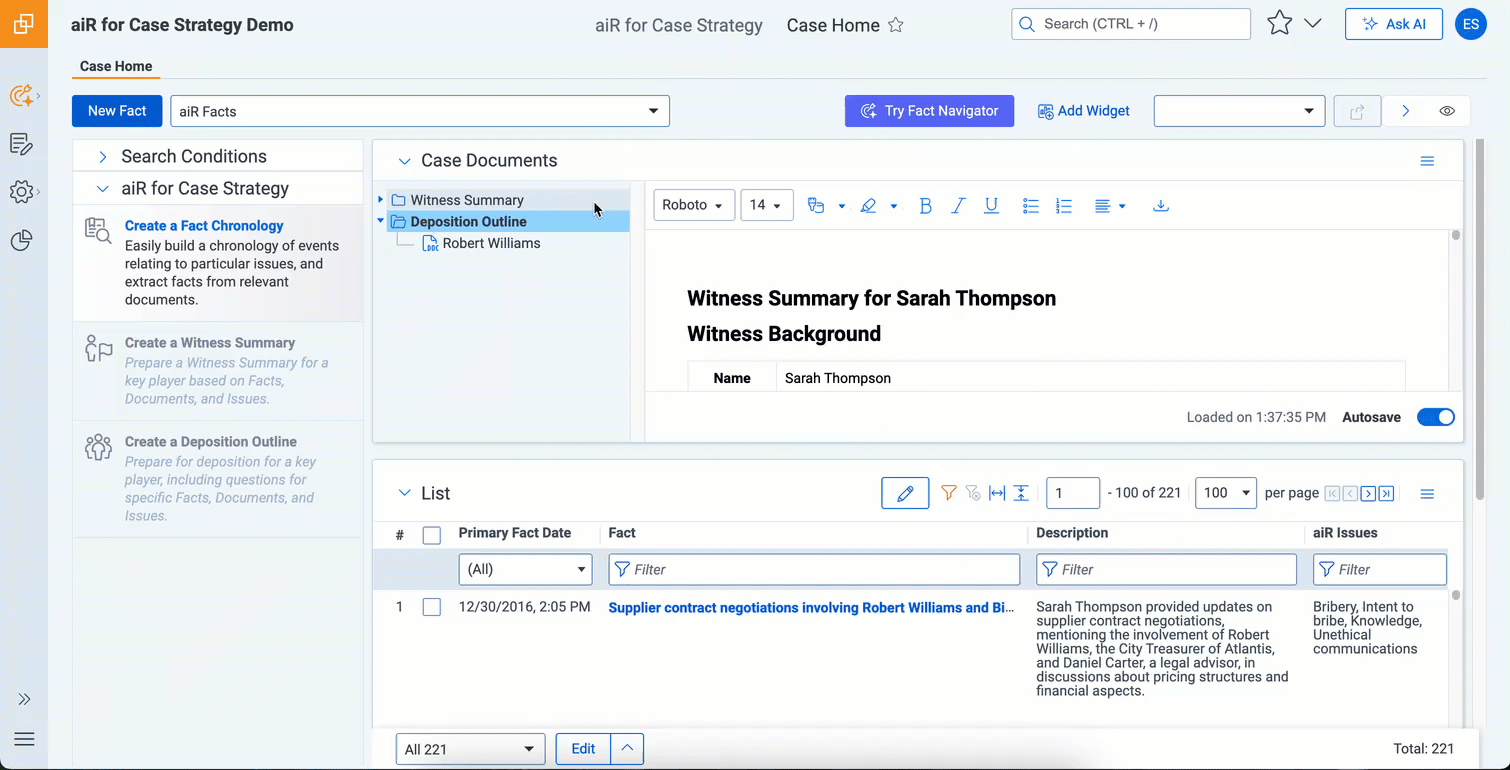
Task: Insert a bulleted list
Action: coord(1031,206)
